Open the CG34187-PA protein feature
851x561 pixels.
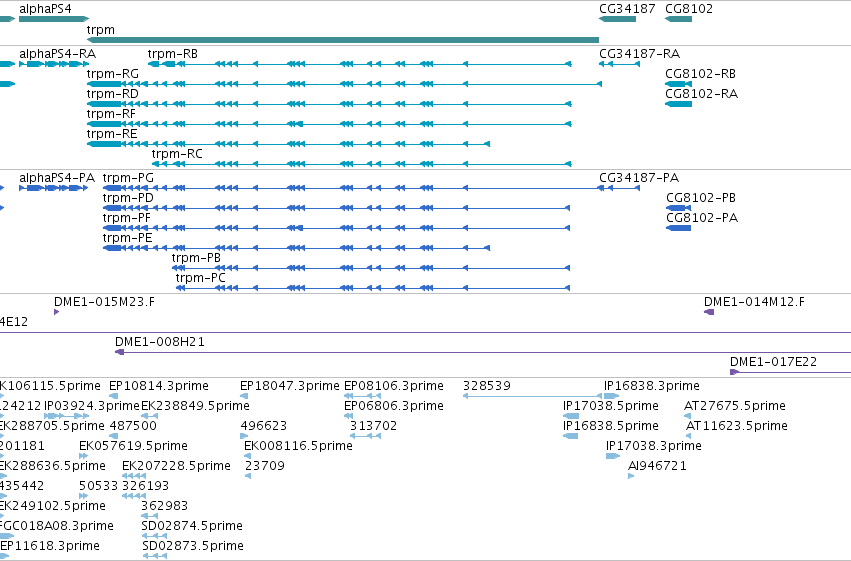click(639, 178)
